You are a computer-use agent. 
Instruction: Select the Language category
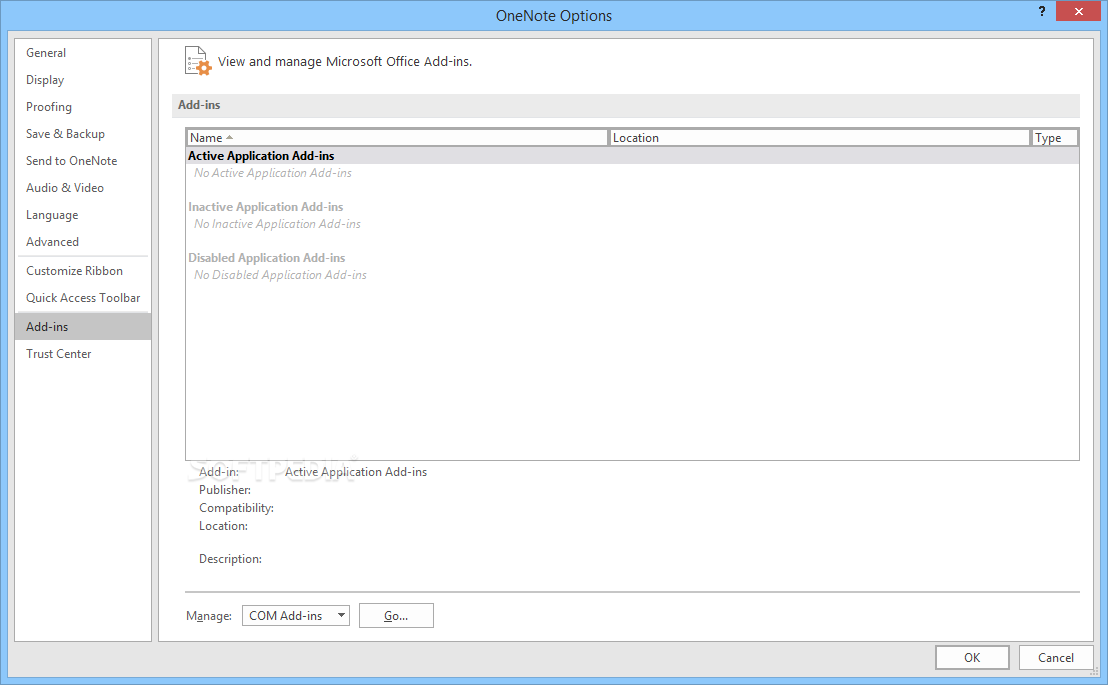[83, 215]
